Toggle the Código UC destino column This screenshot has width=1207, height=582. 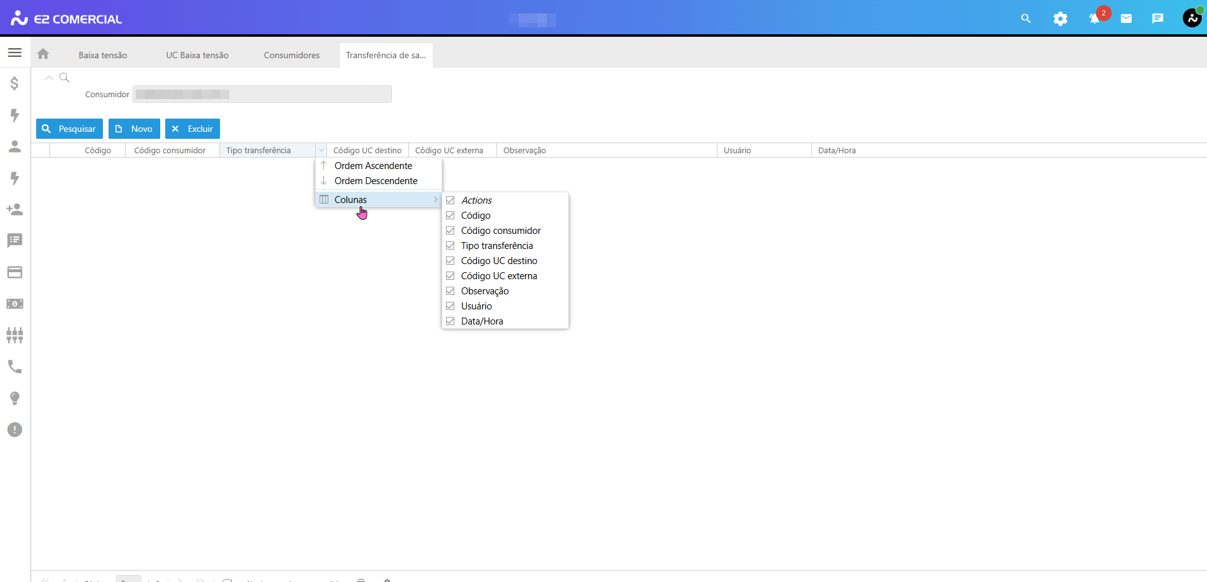tap(450, 261)
